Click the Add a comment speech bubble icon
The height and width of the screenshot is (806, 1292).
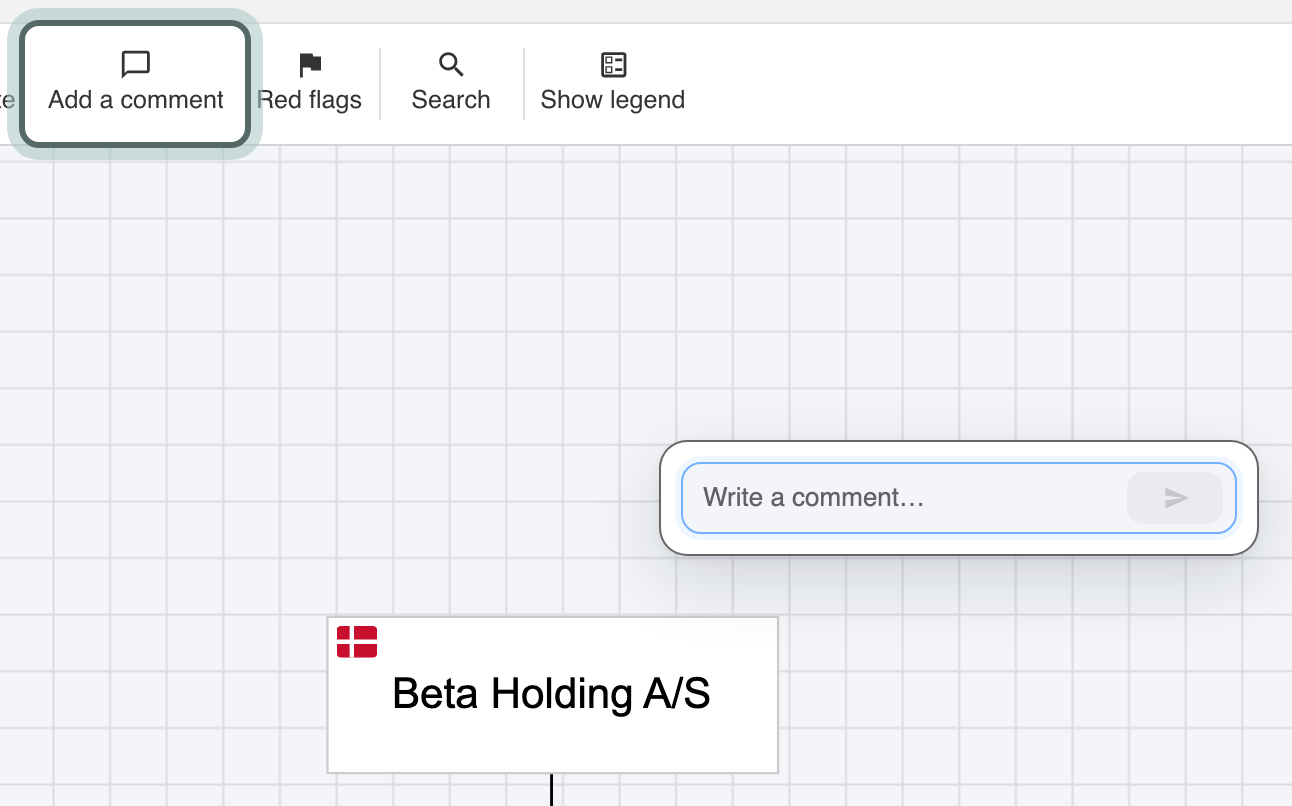(x=136, y=65)
